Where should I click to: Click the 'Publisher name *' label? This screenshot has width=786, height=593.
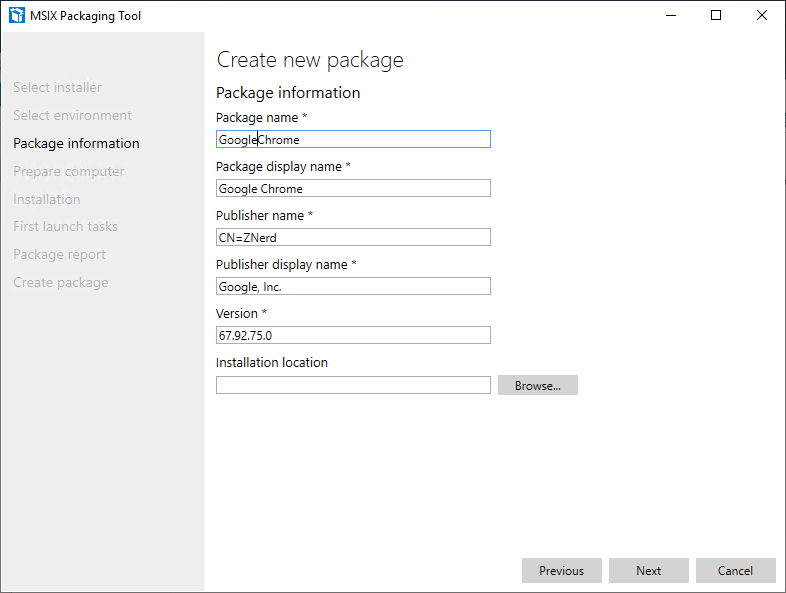[264, 216]
